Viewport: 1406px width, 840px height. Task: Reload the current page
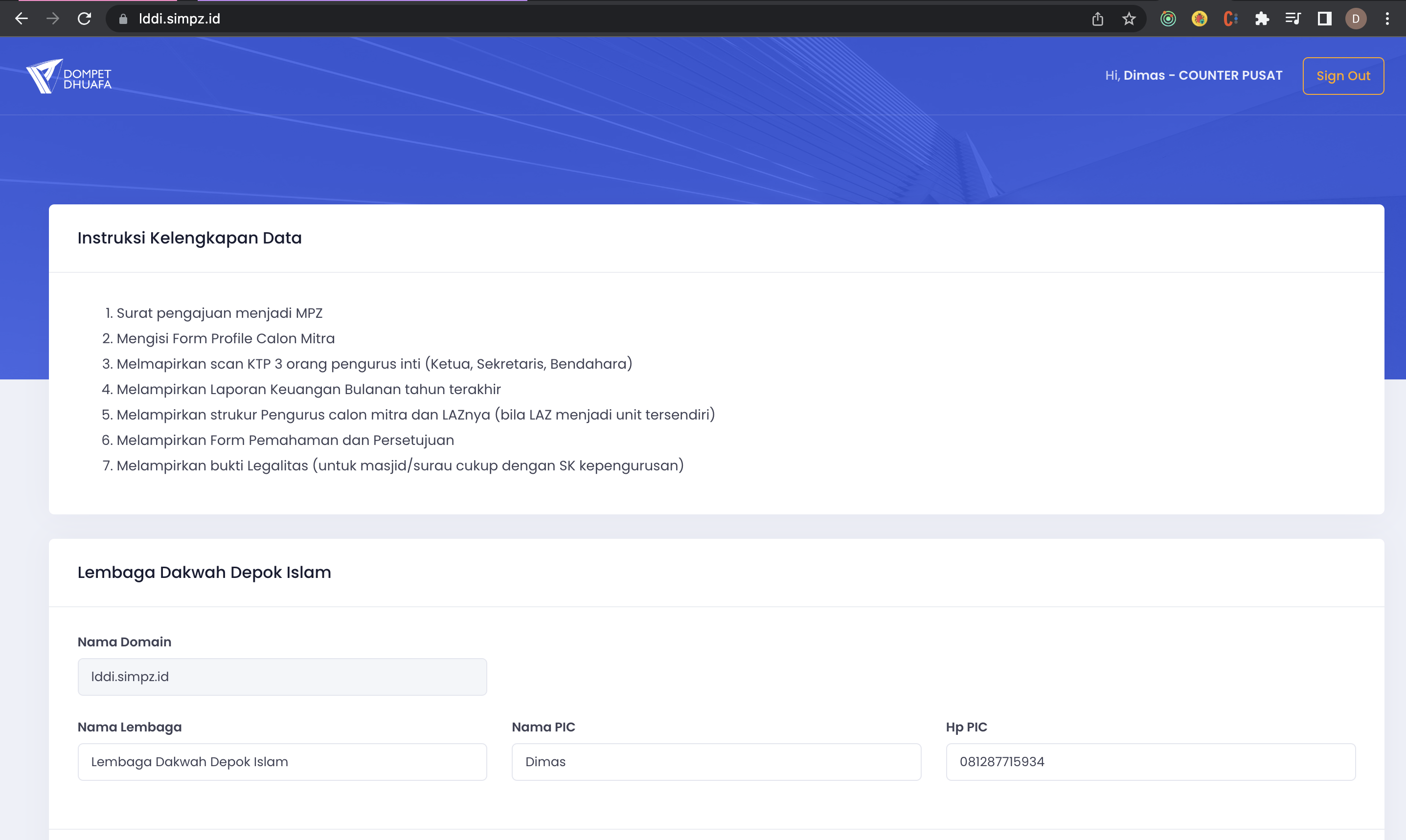[84, 19]
